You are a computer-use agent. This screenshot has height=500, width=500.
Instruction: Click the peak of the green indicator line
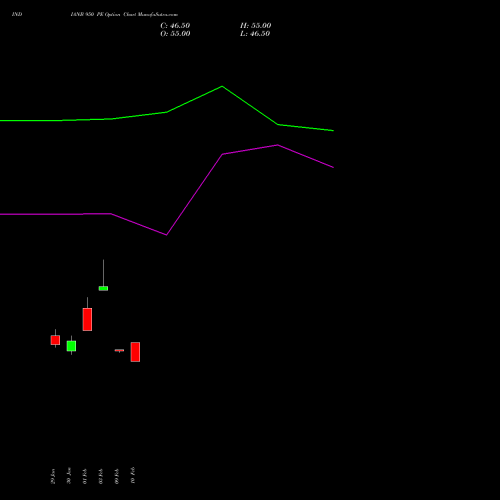click(x=222, y=86)
